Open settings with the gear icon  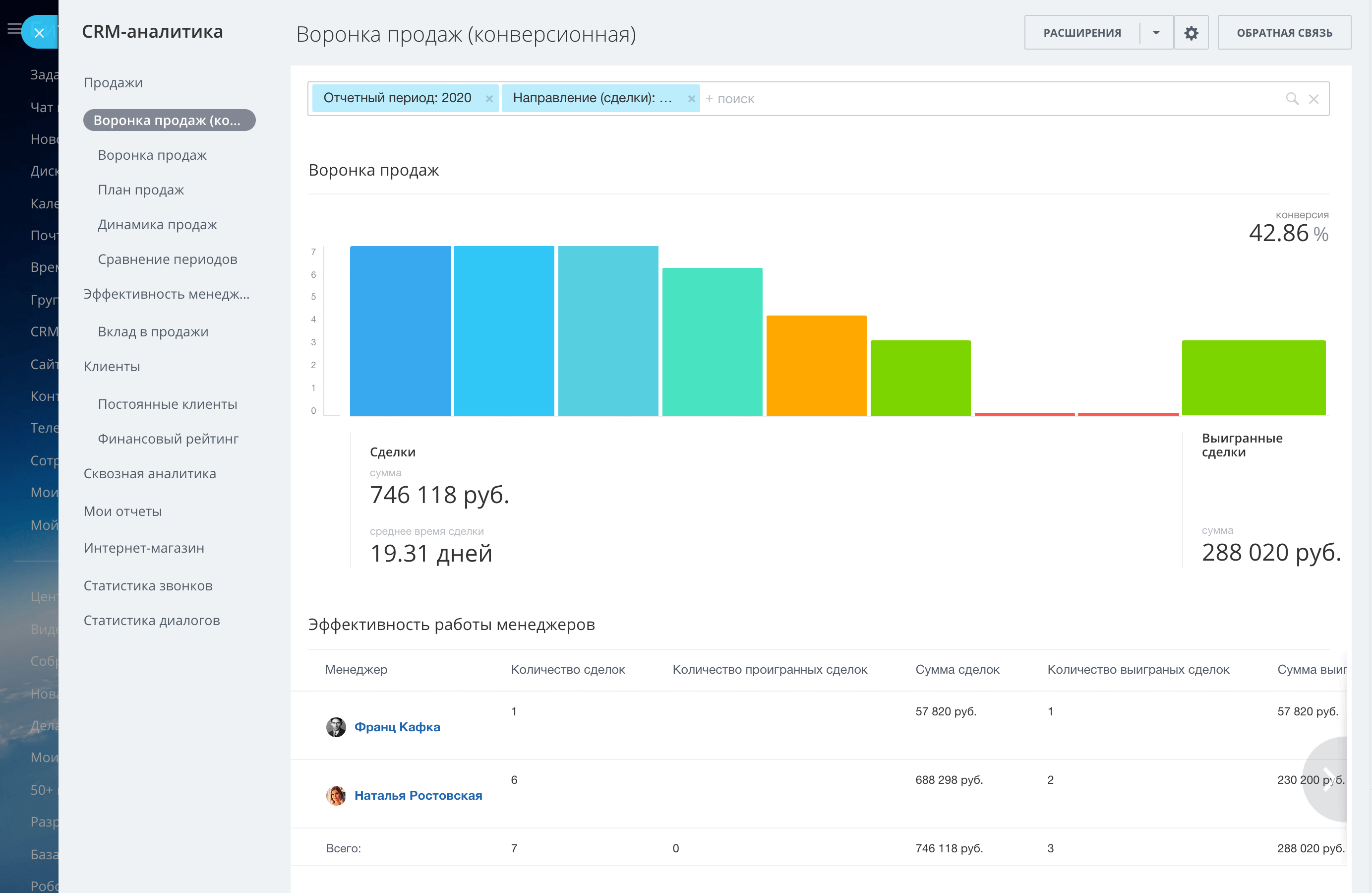point(1191,33)
